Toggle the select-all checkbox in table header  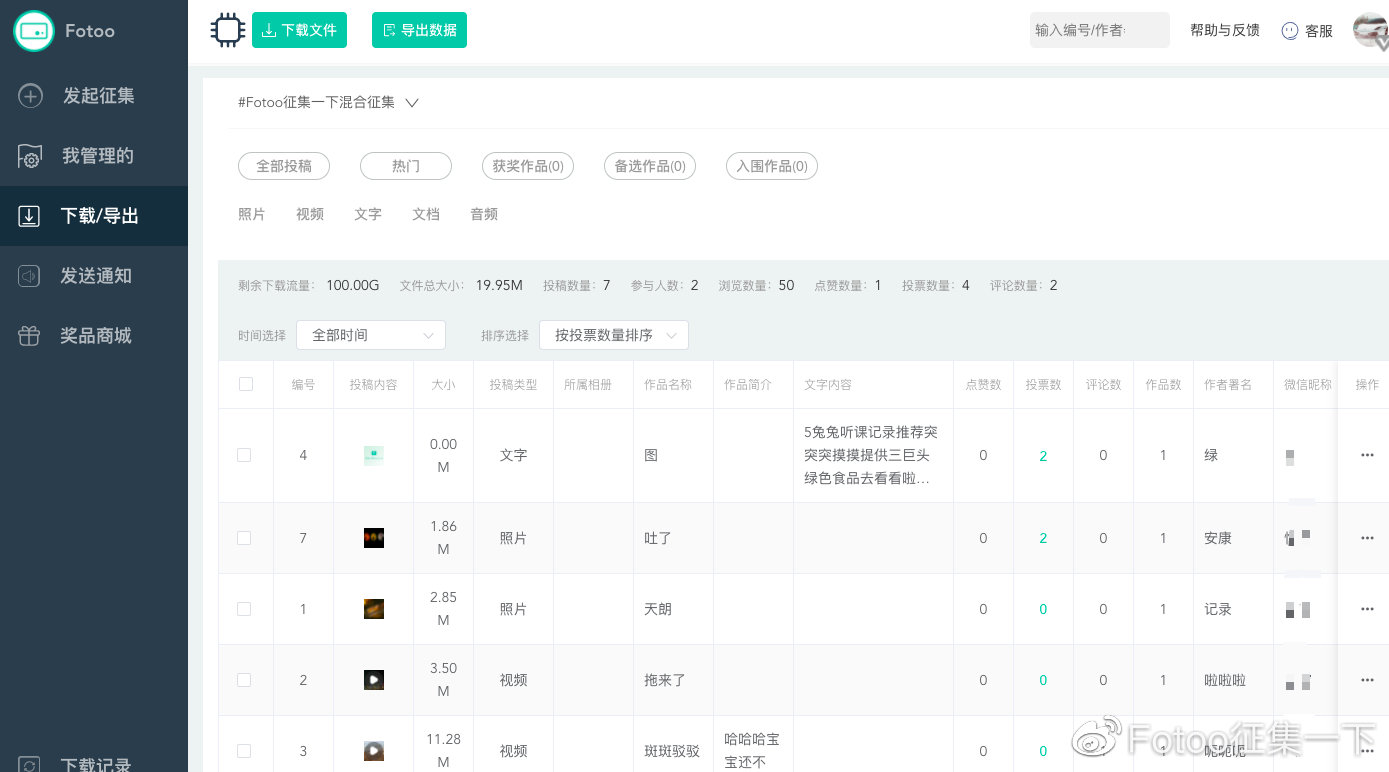pos(245,384)
